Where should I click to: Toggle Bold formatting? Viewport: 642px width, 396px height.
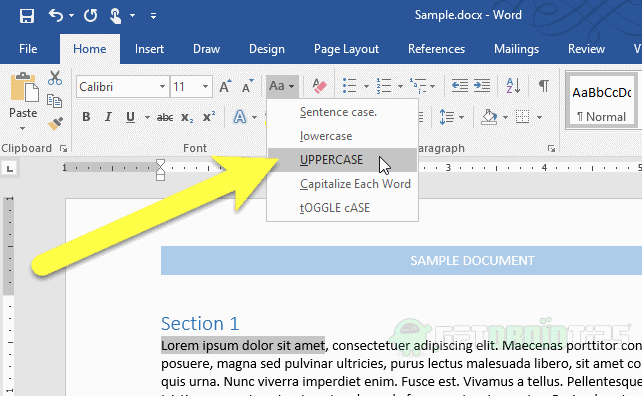tap(86, 117)
